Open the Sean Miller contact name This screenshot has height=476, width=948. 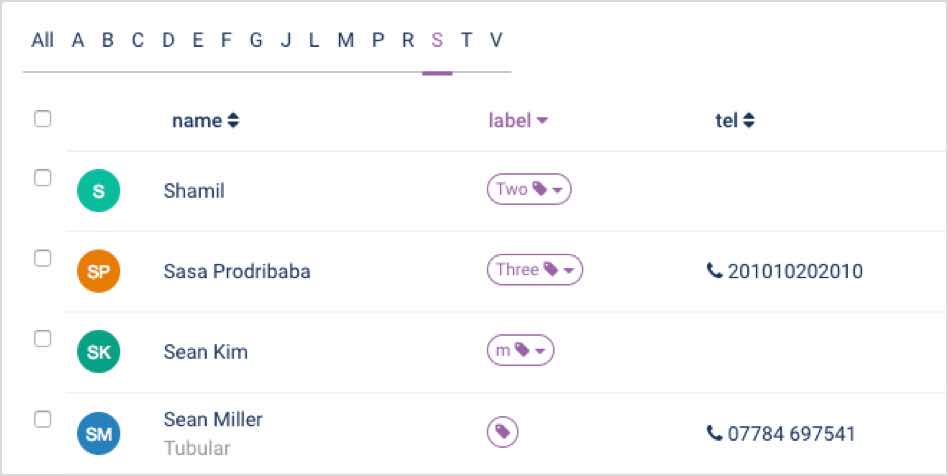tap(213, 419)
